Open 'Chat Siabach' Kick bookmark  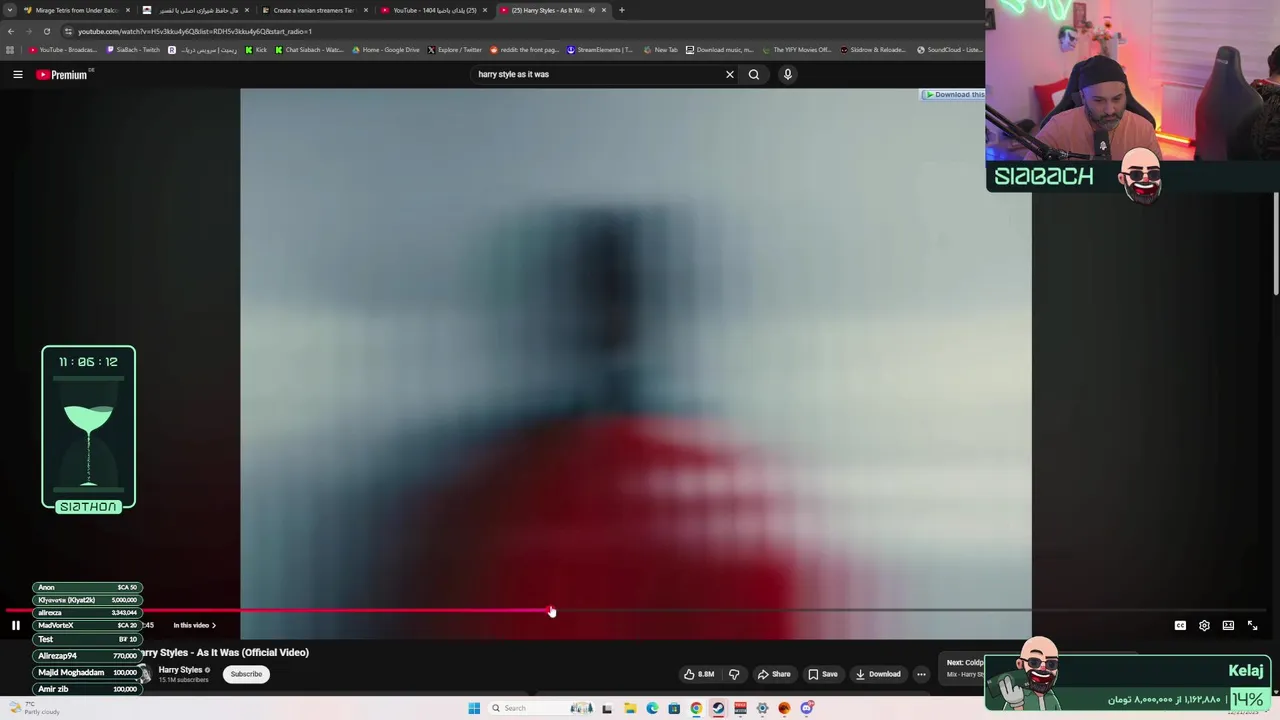310,50
